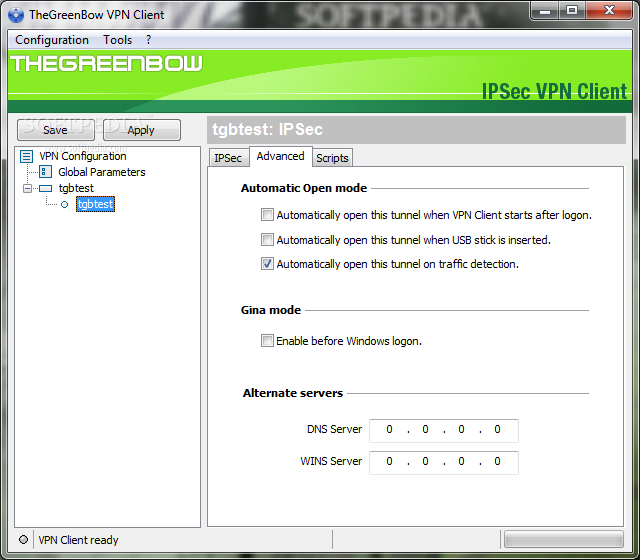Screen dimensions: 640x560
Task: Click the status bar progress bar
Action: pos(563,539)
